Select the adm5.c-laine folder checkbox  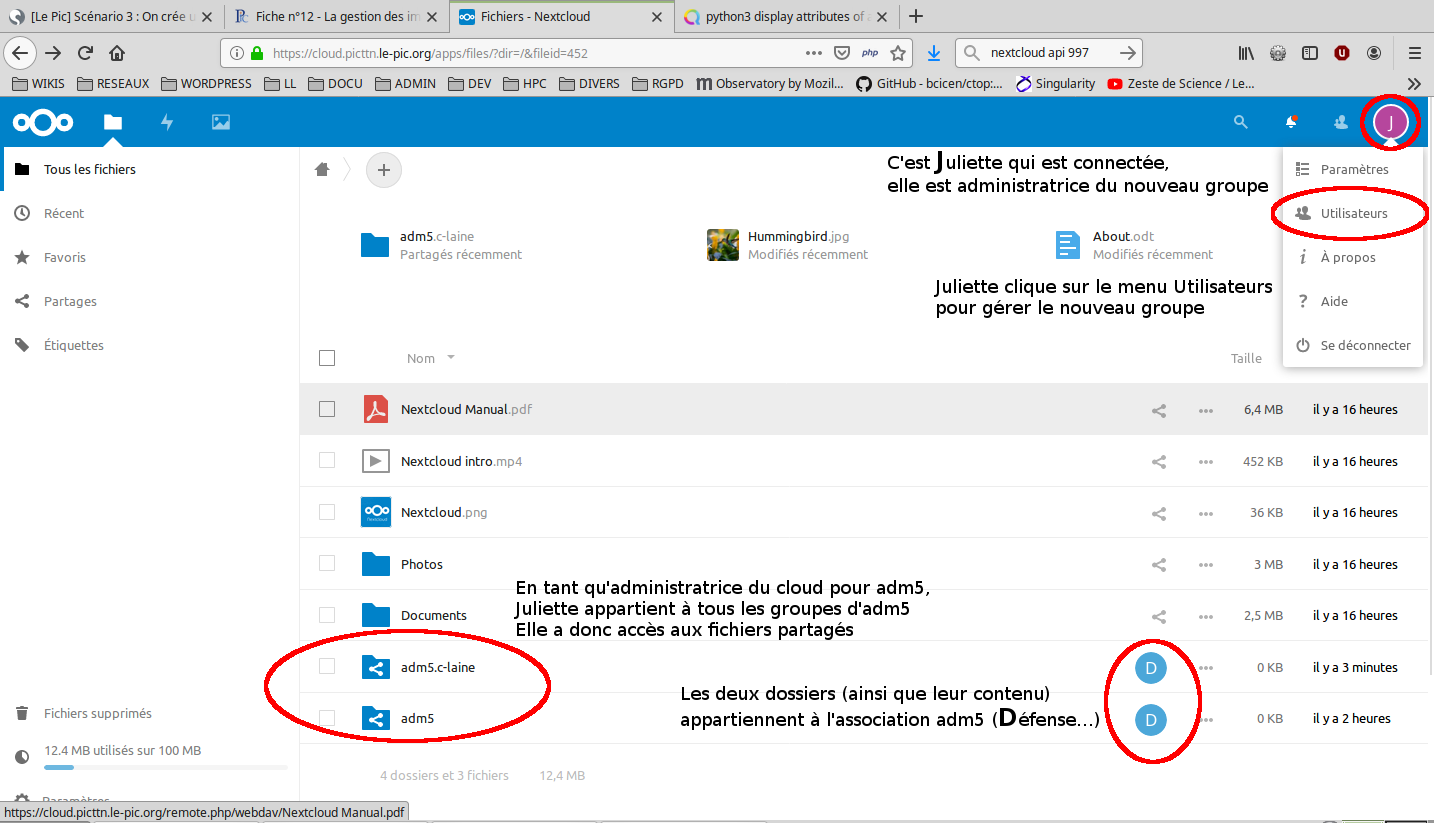tap(327, 666)
